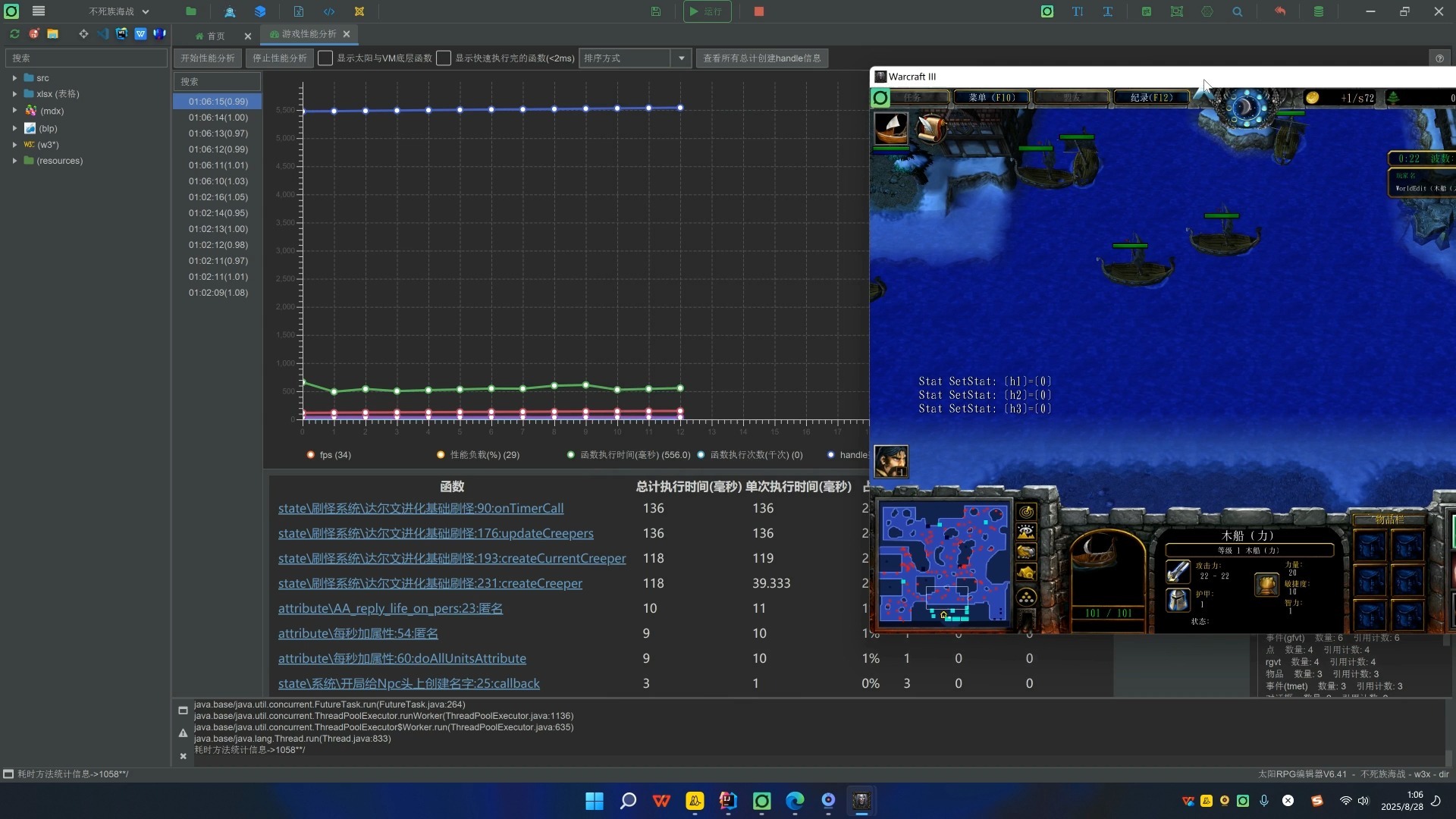Click the warning triangle icon in the console panel
1456x819 pixels.
[183, 733]
